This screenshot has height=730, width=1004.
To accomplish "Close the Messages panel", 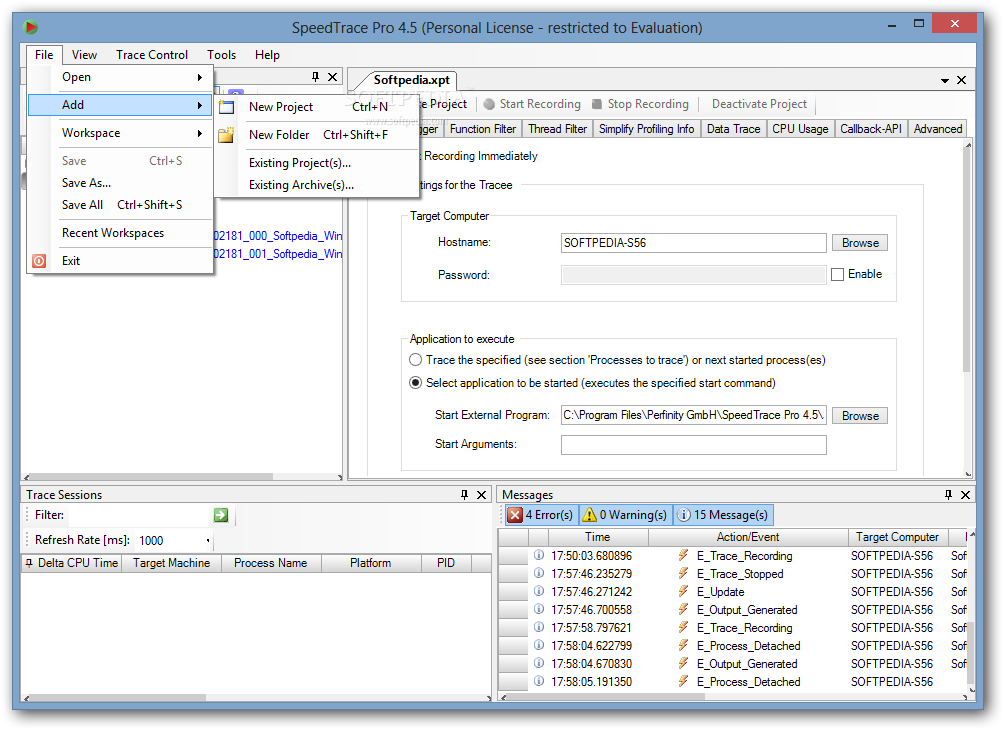I will 966,494.
